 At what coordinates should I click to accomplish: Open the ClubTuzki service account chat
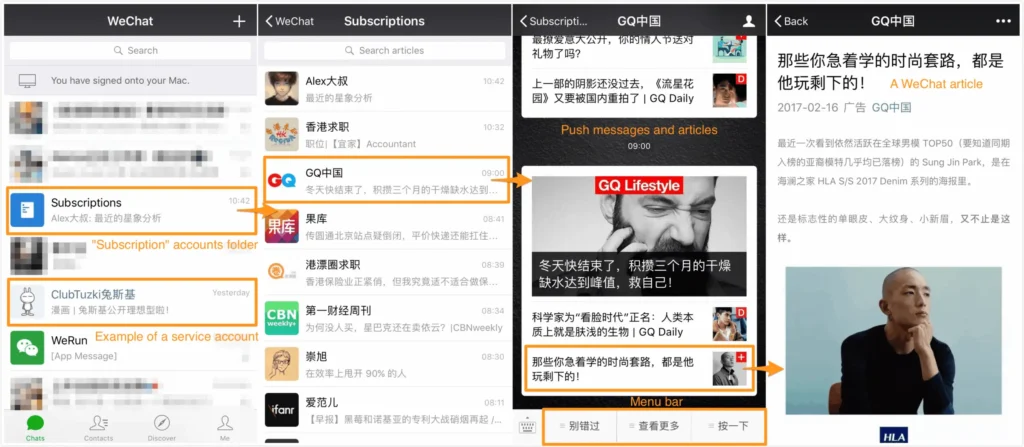(131, 301)
